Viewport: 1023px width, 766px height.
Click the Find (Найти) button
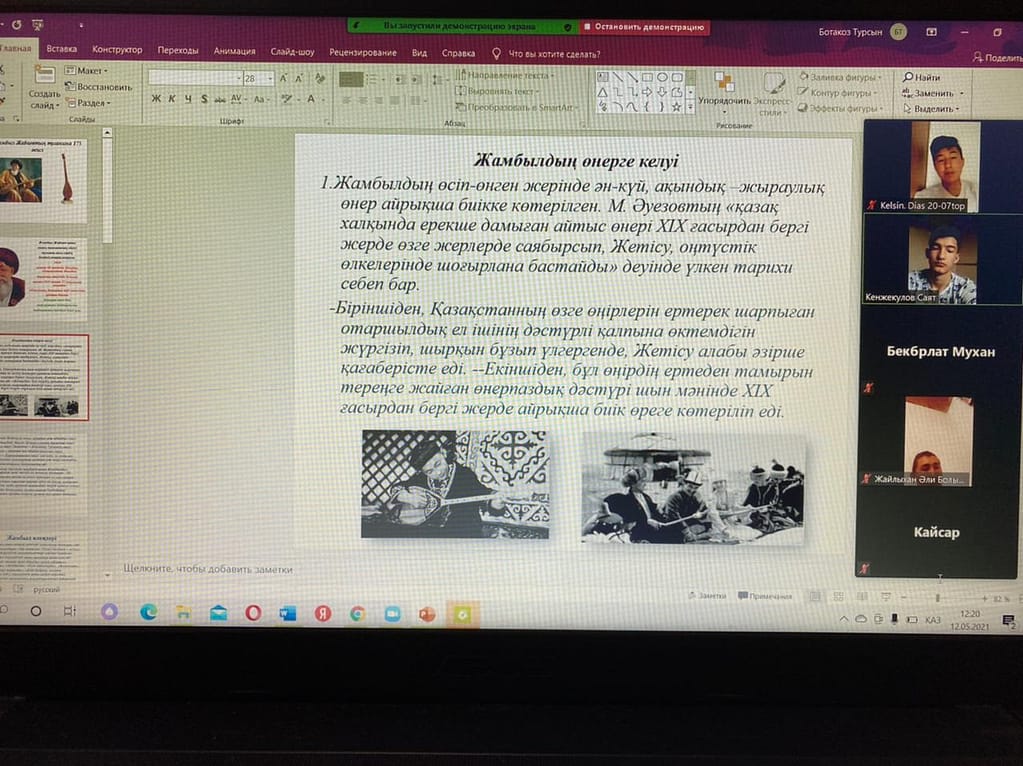pyautogui.click(x=922, y=77)
